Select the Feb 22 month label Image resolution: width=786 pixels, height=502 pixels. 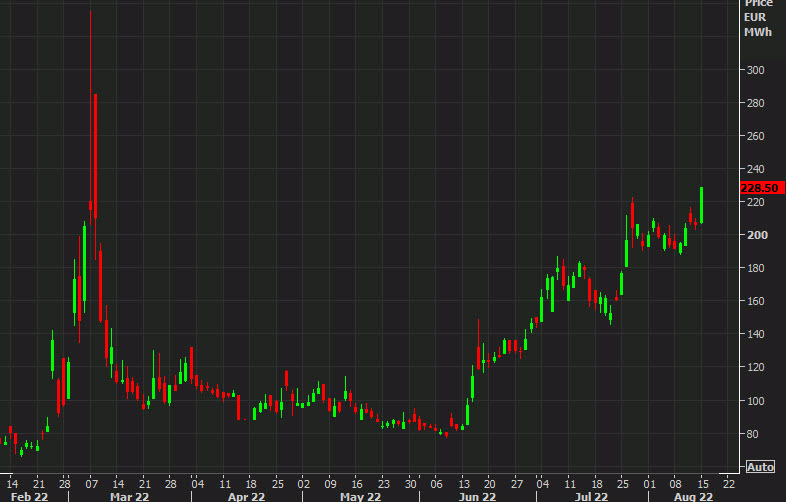[28, 495]
